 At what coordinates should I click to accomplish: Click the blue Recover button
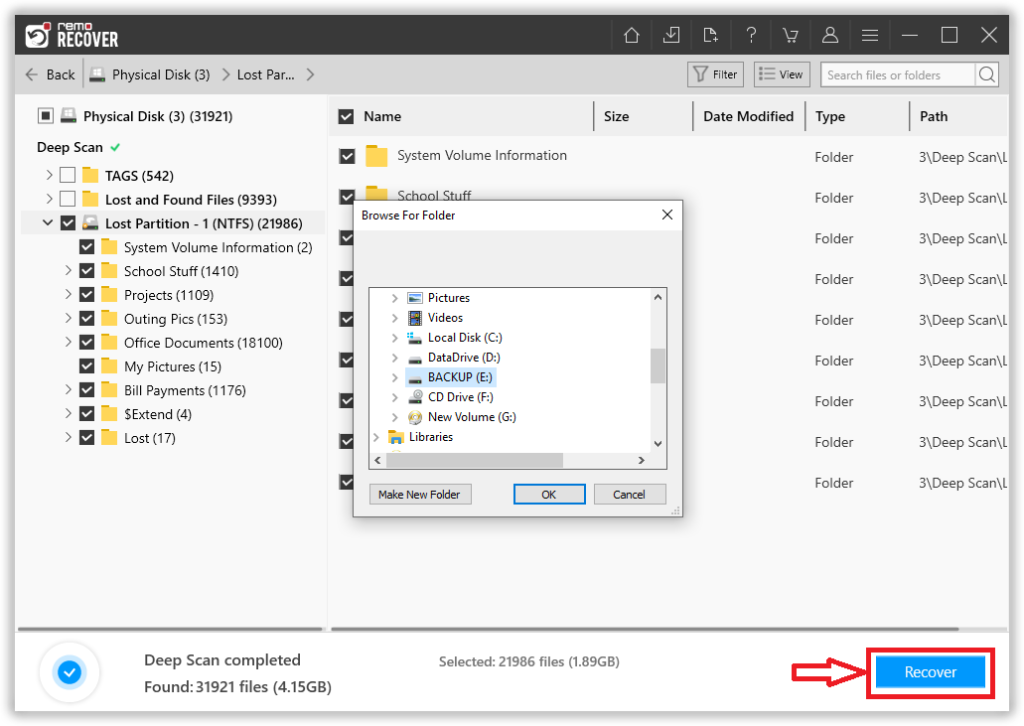click(930, 672)
